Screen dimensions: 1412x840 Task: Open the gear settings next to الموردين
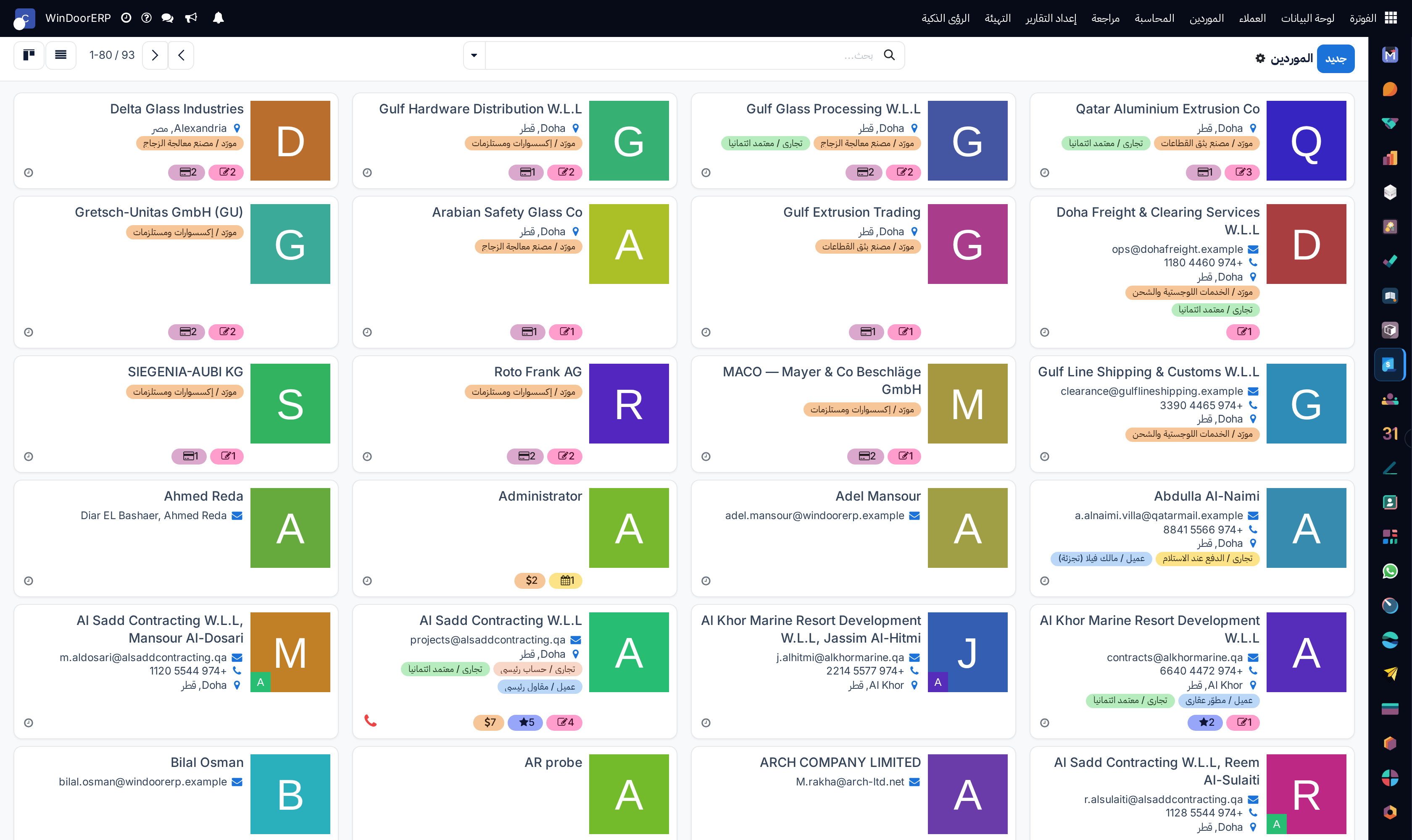[1260, 58]
